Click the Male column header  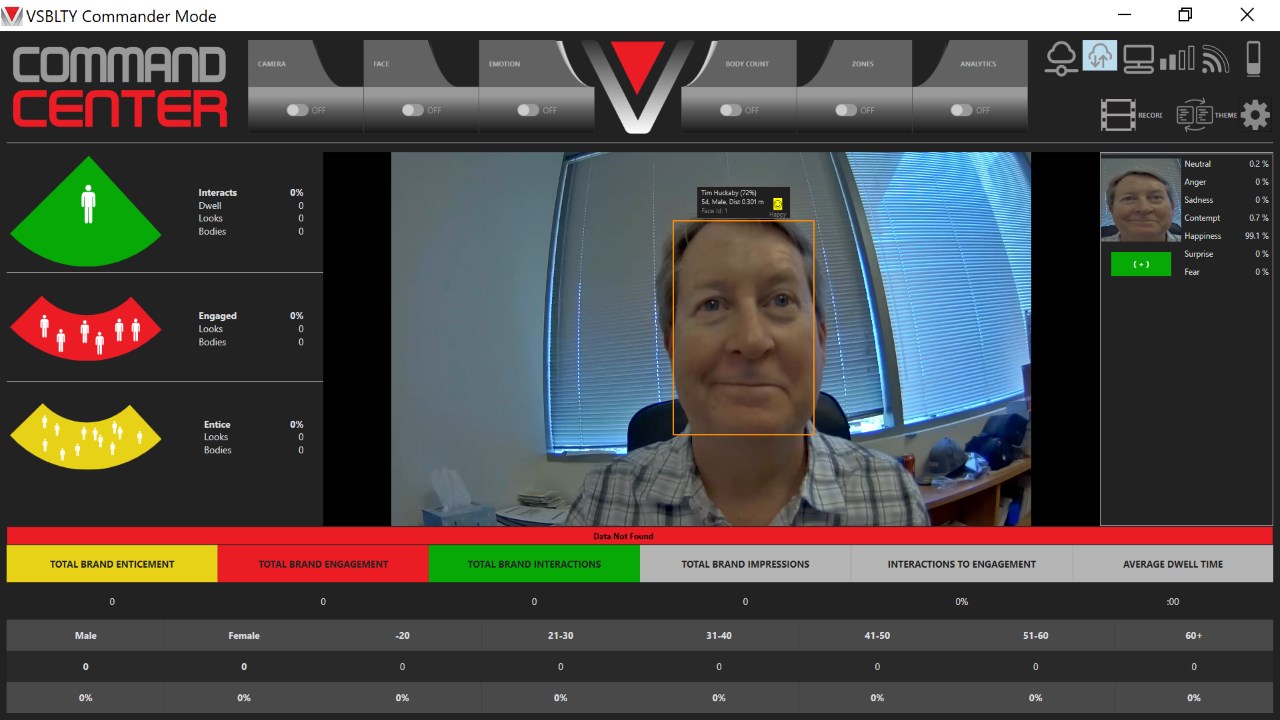point(86,635)
